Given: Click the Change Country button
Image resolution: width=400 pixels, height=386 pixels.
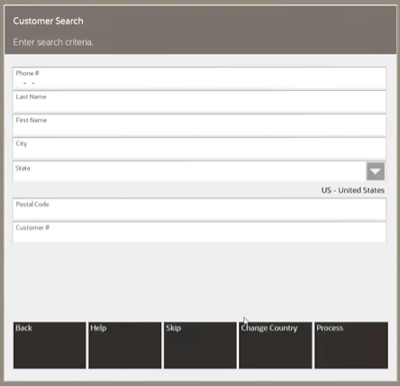Looking at the screenshot, I should 275,345.
